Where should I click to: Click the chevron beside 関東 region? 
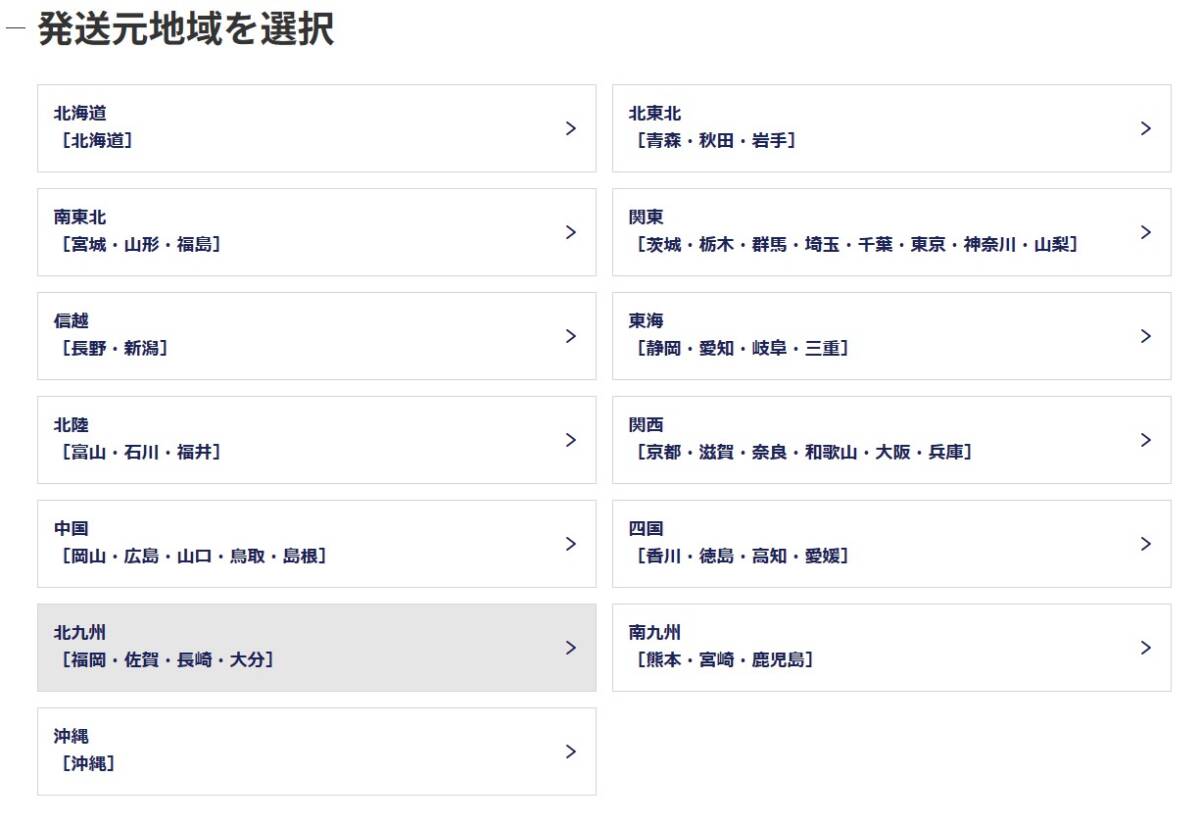pyautogui.click(x=1146, y=232)
